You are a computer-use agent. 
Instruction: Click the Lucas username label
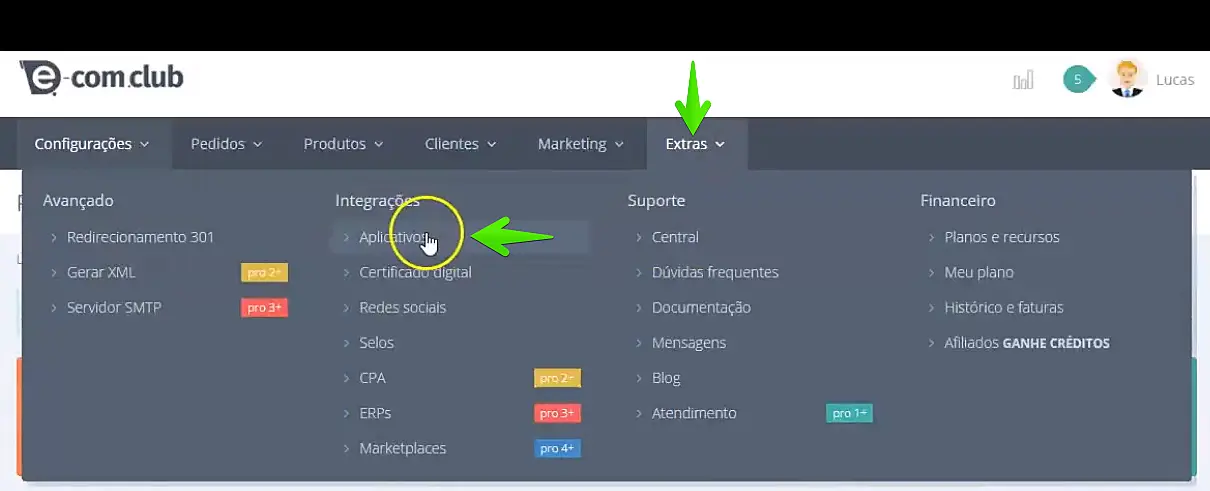tap(1175, 80)
